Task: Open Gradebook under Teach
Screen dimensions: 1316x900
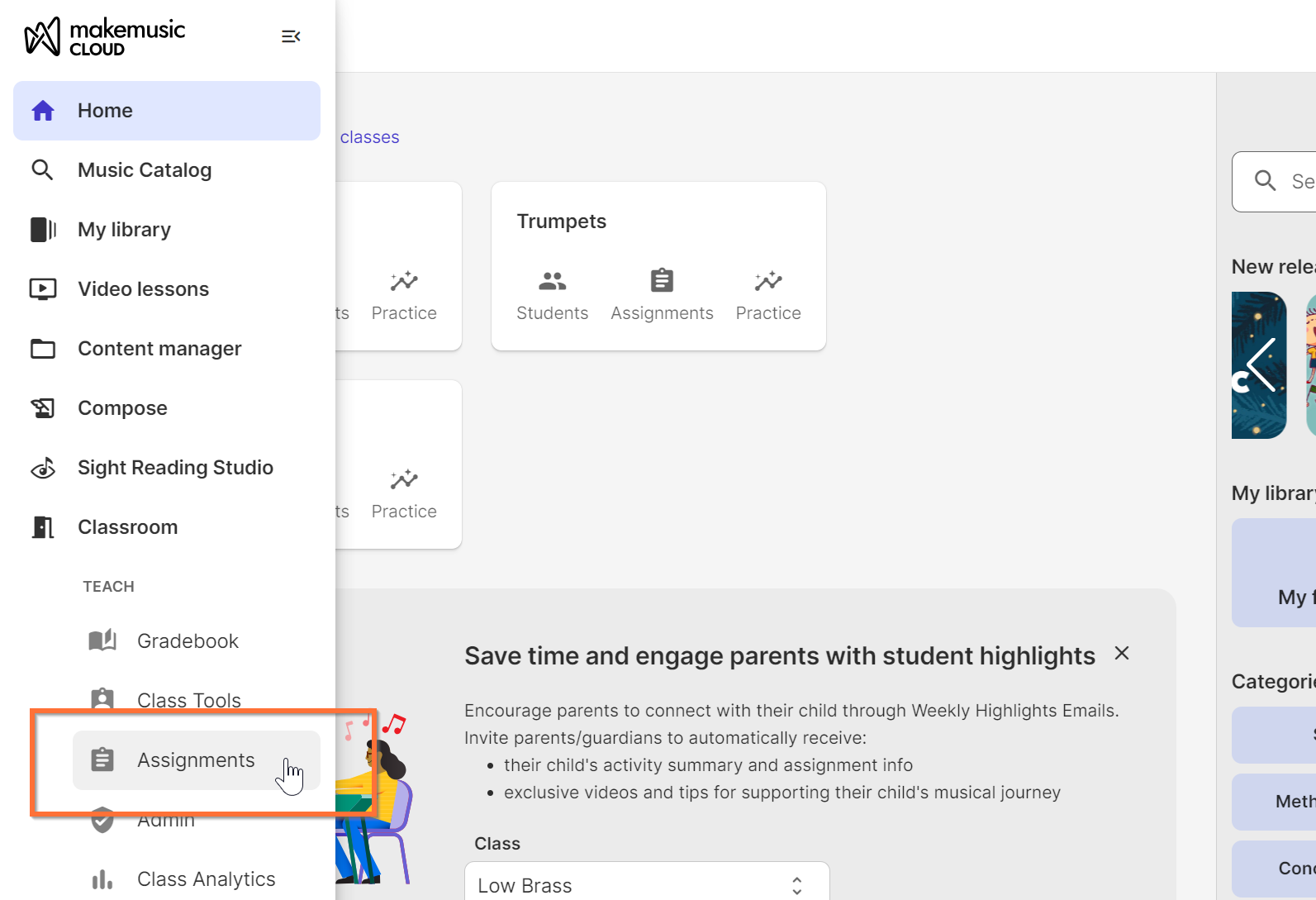Action: pos(187,641)
